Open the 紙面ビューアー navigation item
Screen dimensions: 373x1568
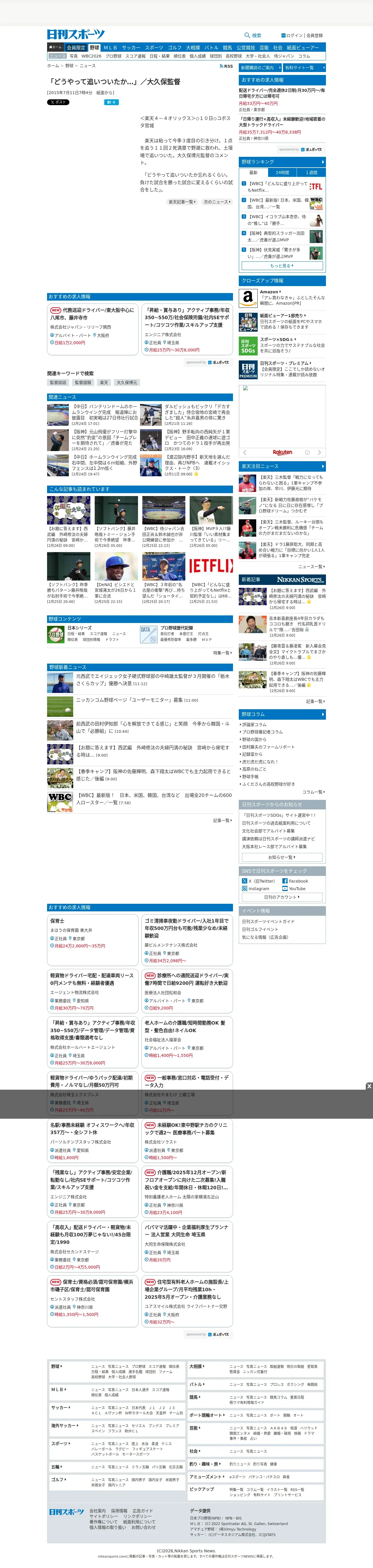[x=302, y=47]
